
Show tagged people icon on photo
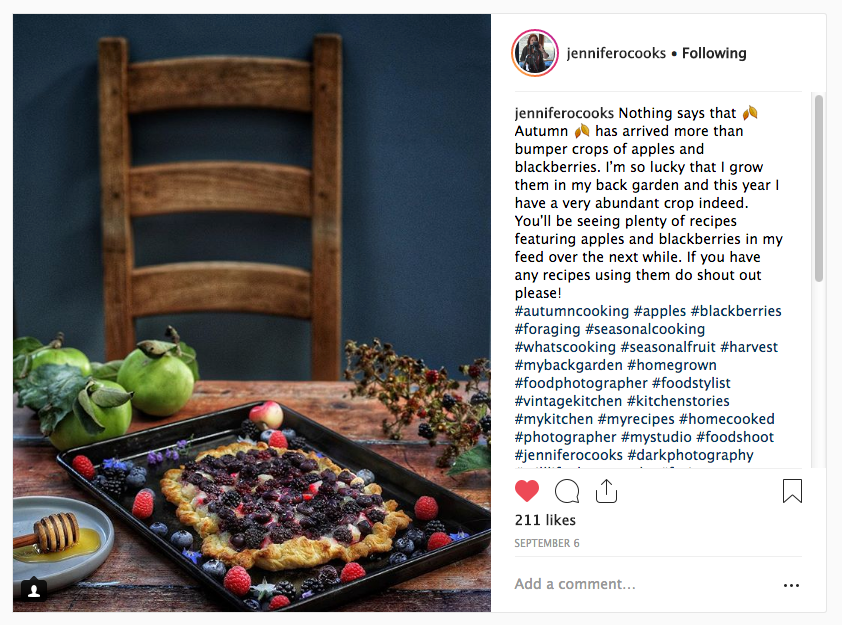[x=34, y=591]
